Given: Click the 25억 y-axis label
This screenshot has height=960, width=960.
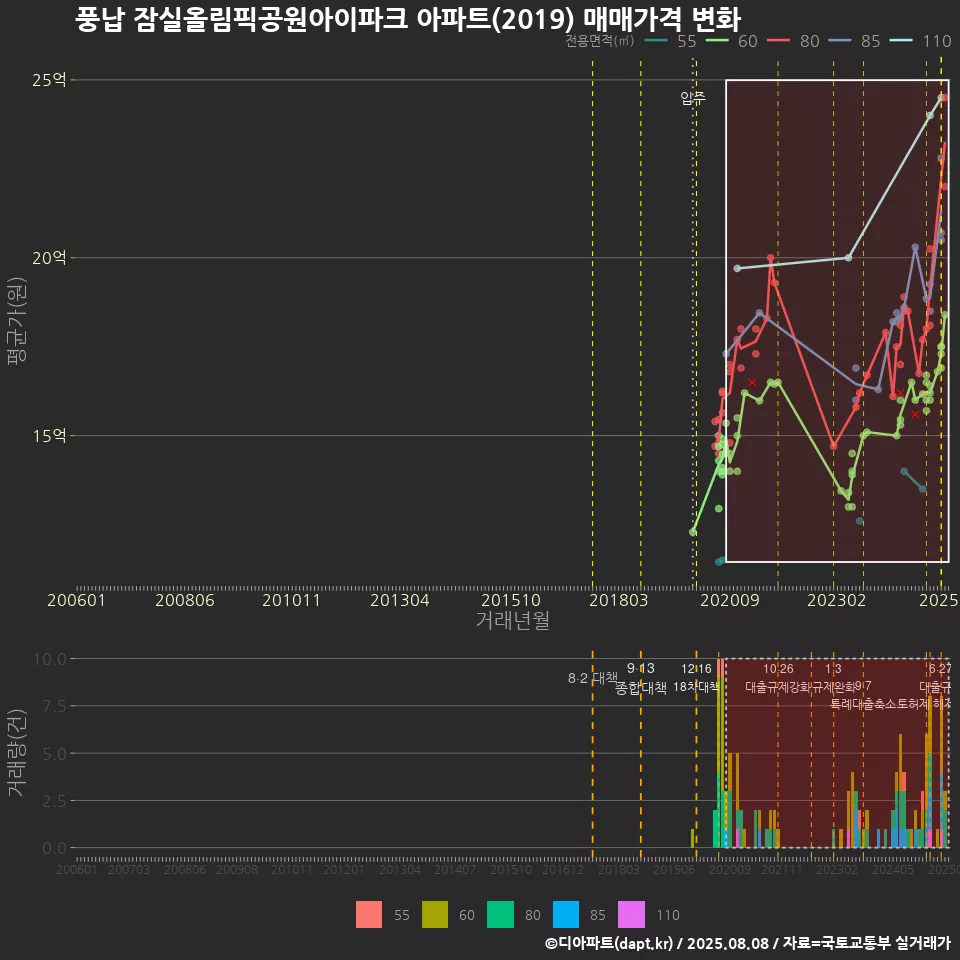Looking at the screenshot, I should [49, 80].
